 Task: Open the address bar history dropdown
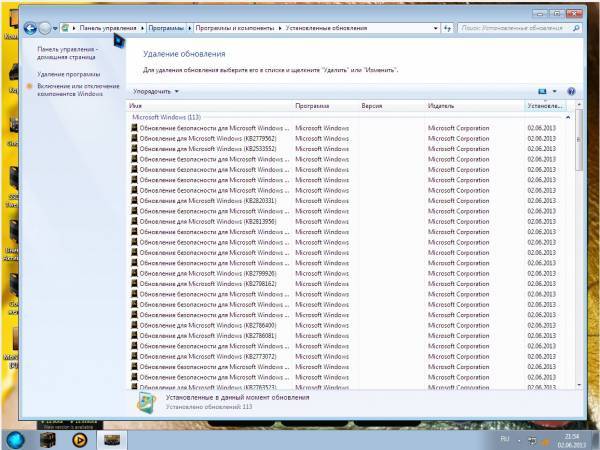pyautogui.click(x=435, y=28)
